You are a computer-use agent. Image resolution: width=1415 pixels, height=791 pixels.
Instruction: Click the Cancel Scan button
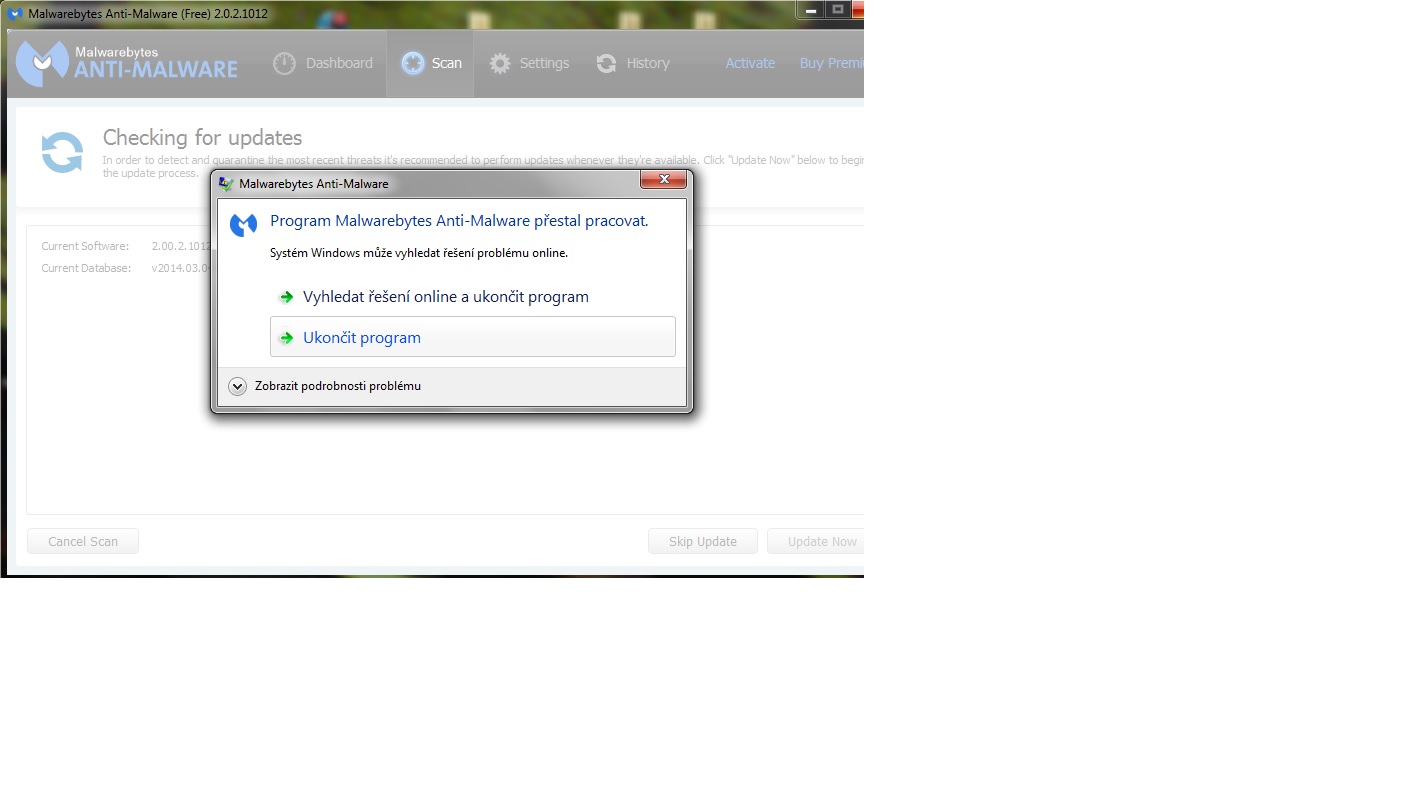(83, 541)
